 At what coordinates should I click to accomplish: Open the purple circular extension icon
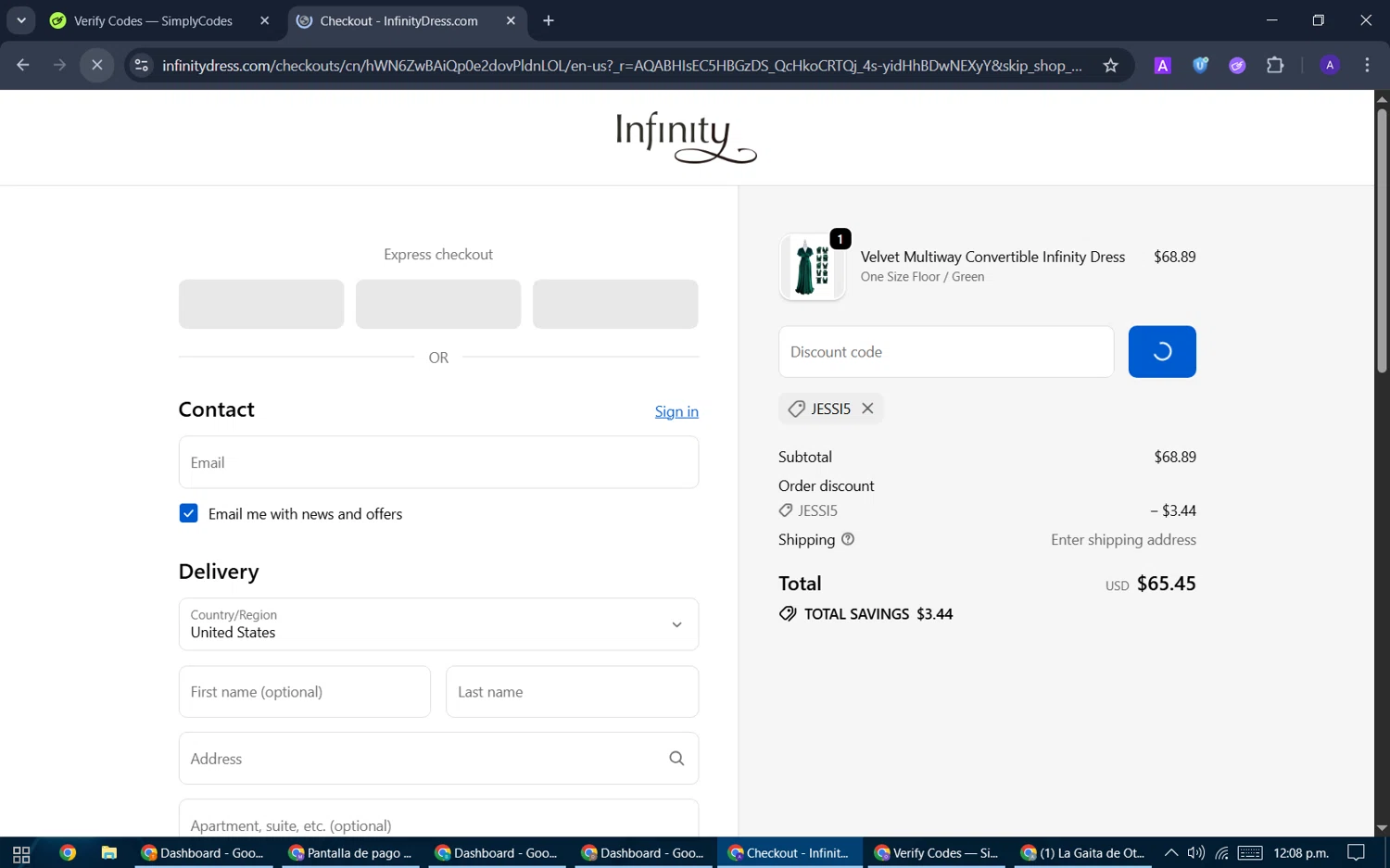(x=1237, y=65)
